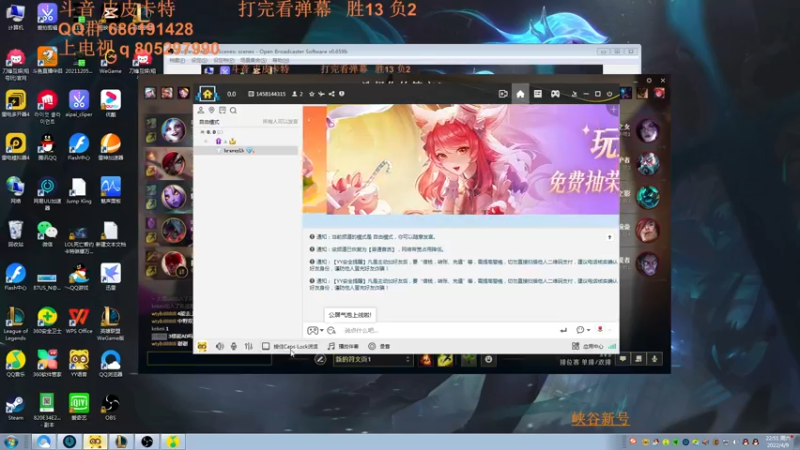Open the list panel icon in top-right toolbar
The width and height of the screenshot is (800, 450).
coord(538,94)
